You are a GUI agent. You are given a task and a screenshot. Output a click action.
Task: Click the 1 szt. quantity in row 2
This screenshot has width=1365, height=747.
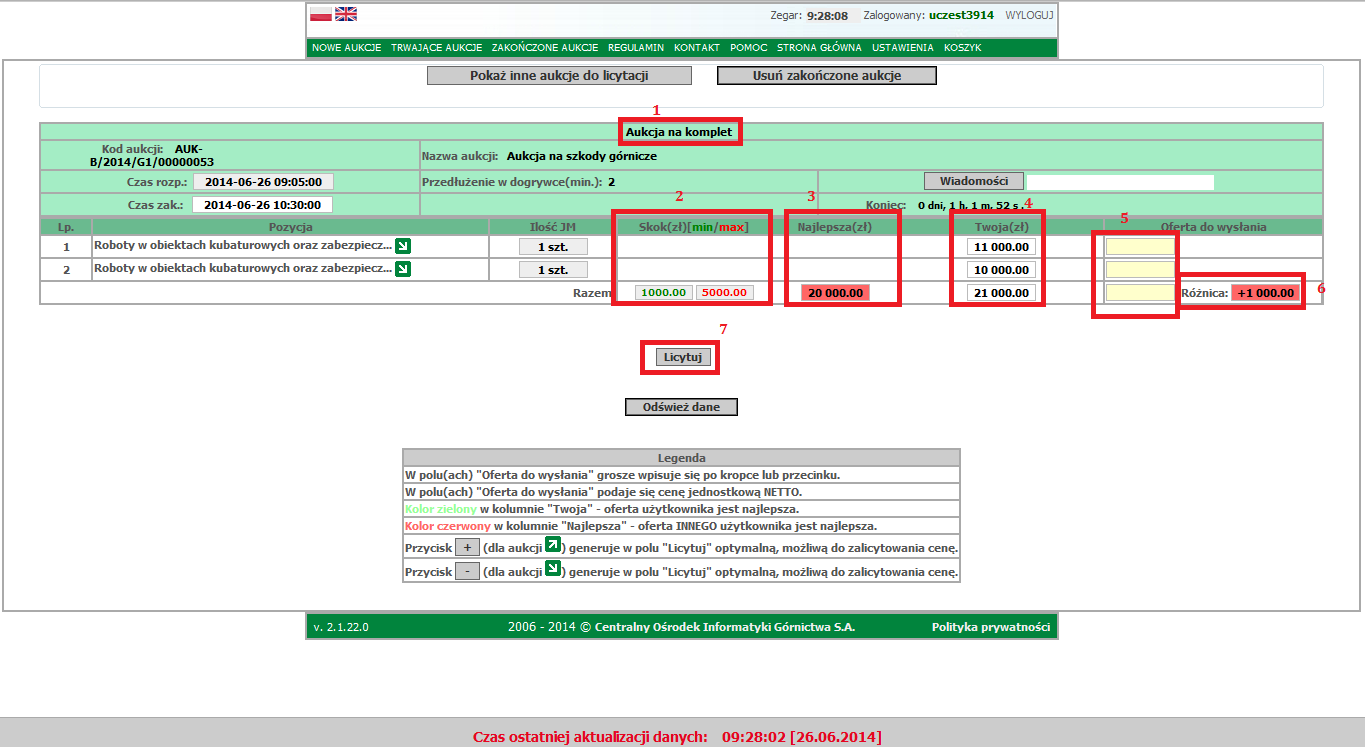click(x=554, y=269)
